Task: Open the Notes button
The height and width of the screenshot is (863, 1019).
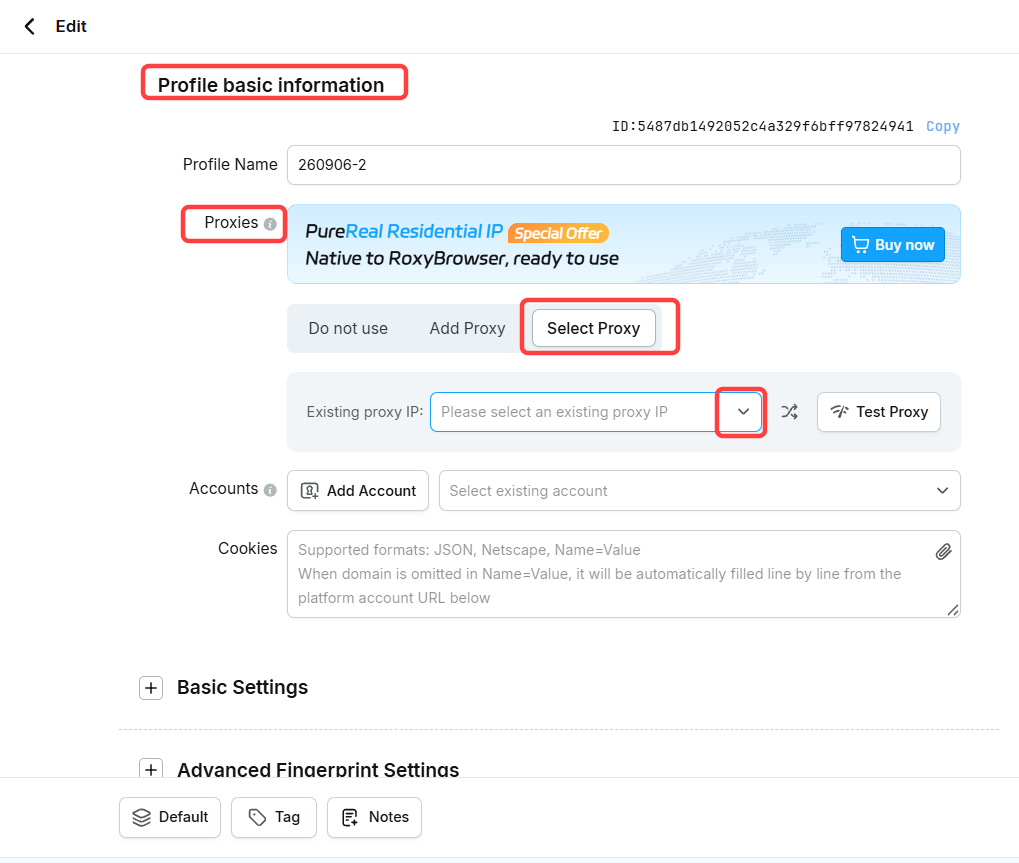Action: [x=374, y=818]
